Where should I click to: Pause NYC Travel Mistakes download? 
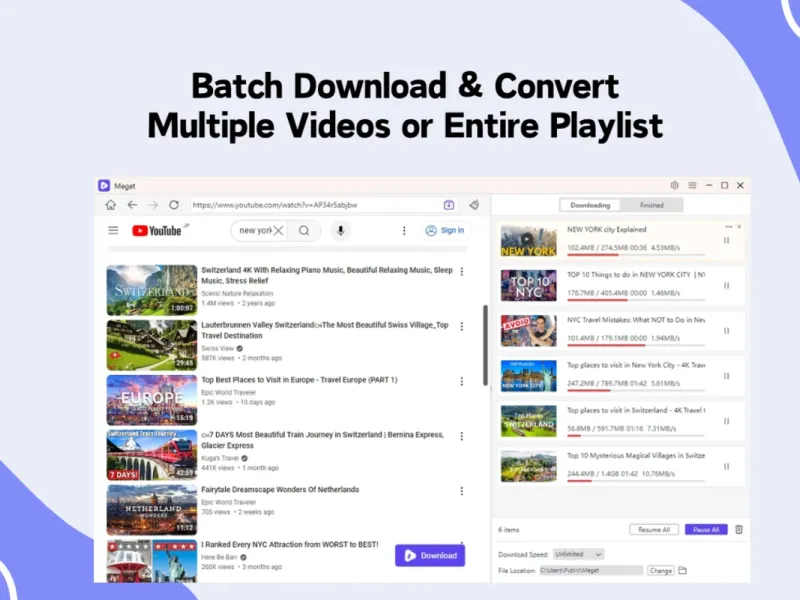click(727, 331)
